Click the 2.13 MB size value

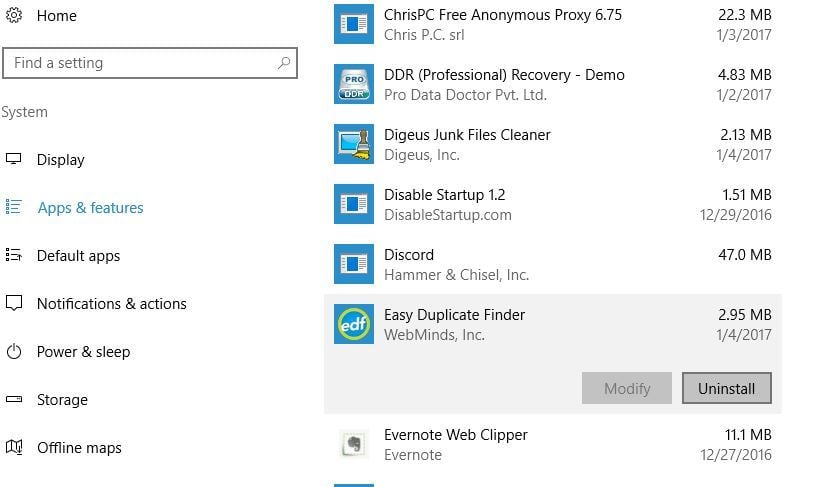click(x=746, y=135)
